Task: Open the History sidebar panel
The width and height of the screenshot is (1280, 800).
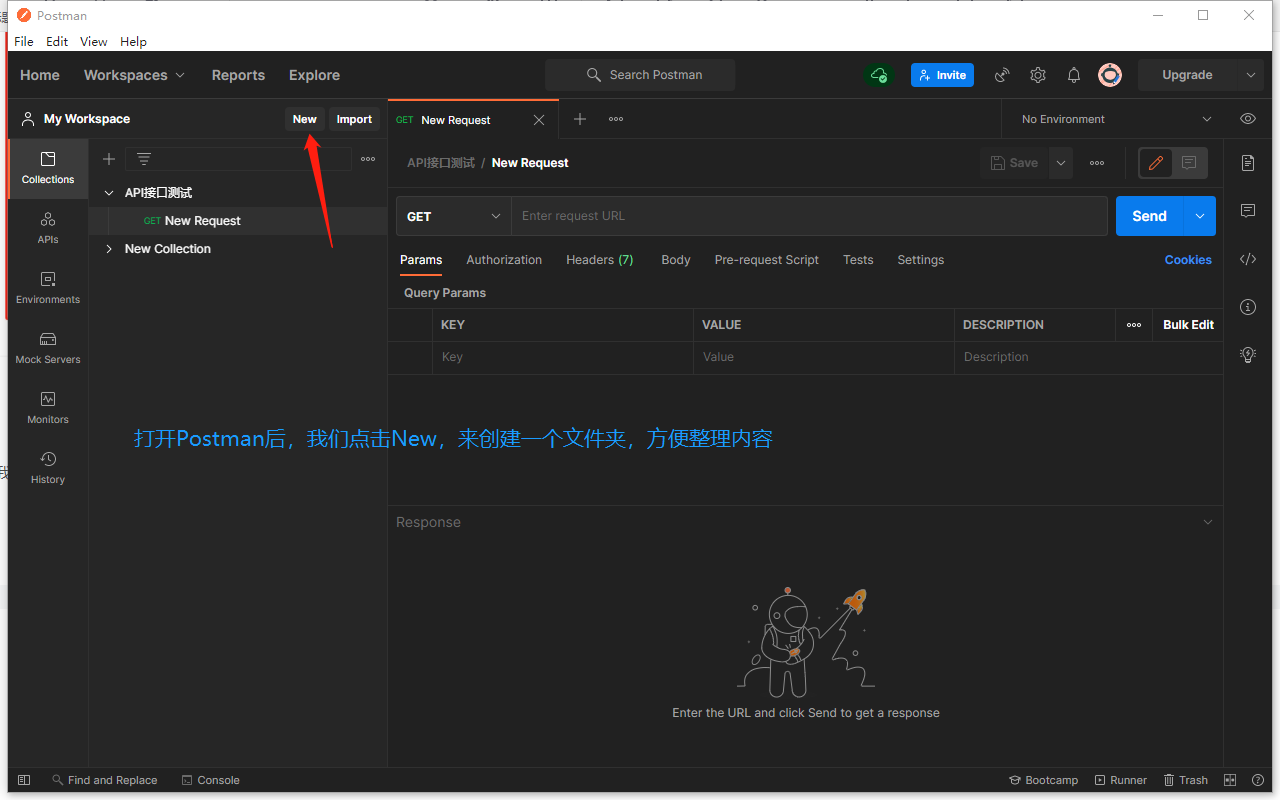Action: point(48,467)
